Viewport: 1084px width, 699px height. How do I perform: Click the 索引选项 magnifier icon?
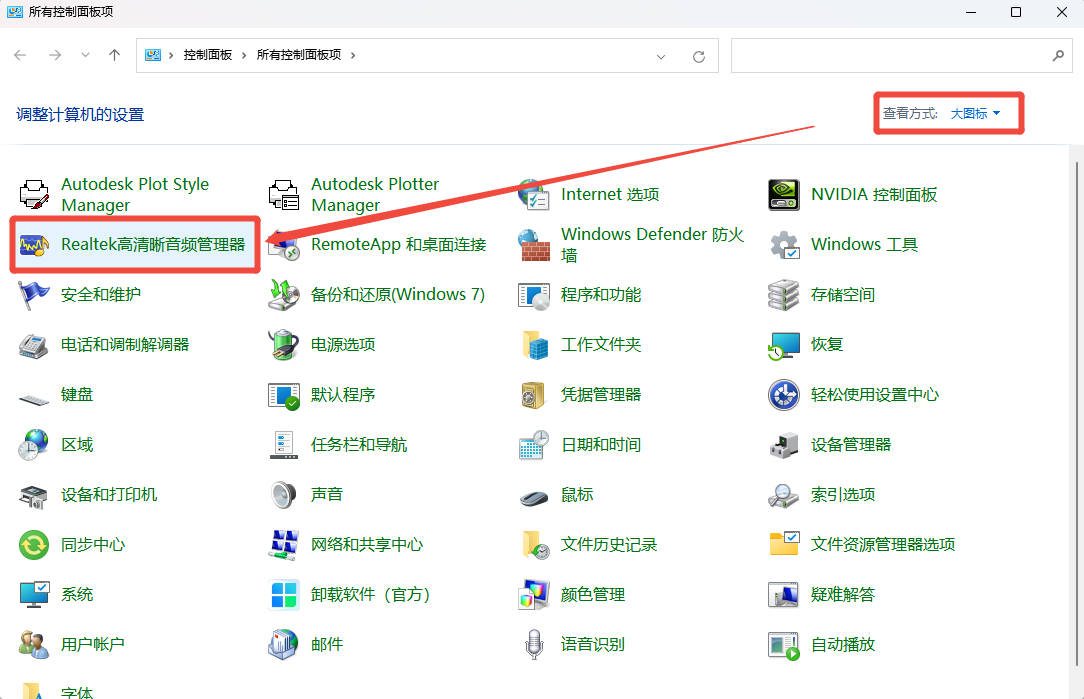783,495
